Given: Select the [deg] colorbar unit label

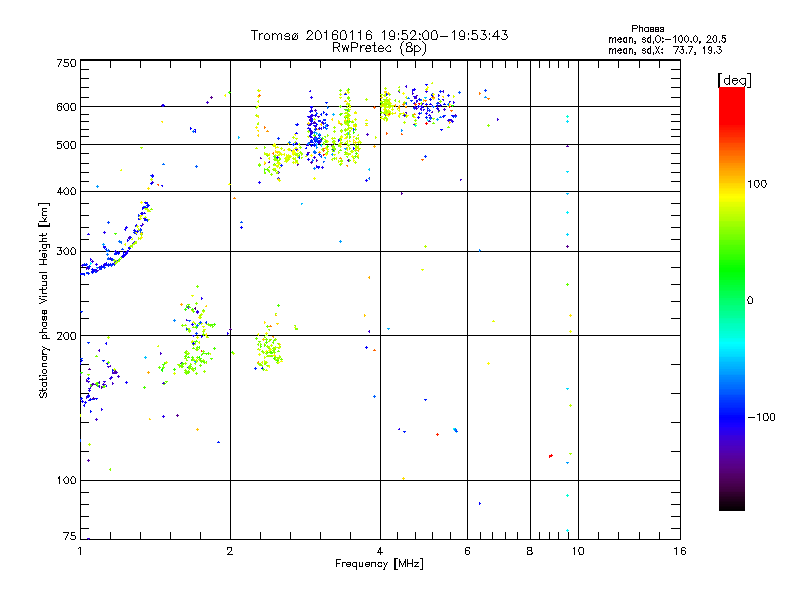Looking at the screenshot, I should (x=735, y=80).
